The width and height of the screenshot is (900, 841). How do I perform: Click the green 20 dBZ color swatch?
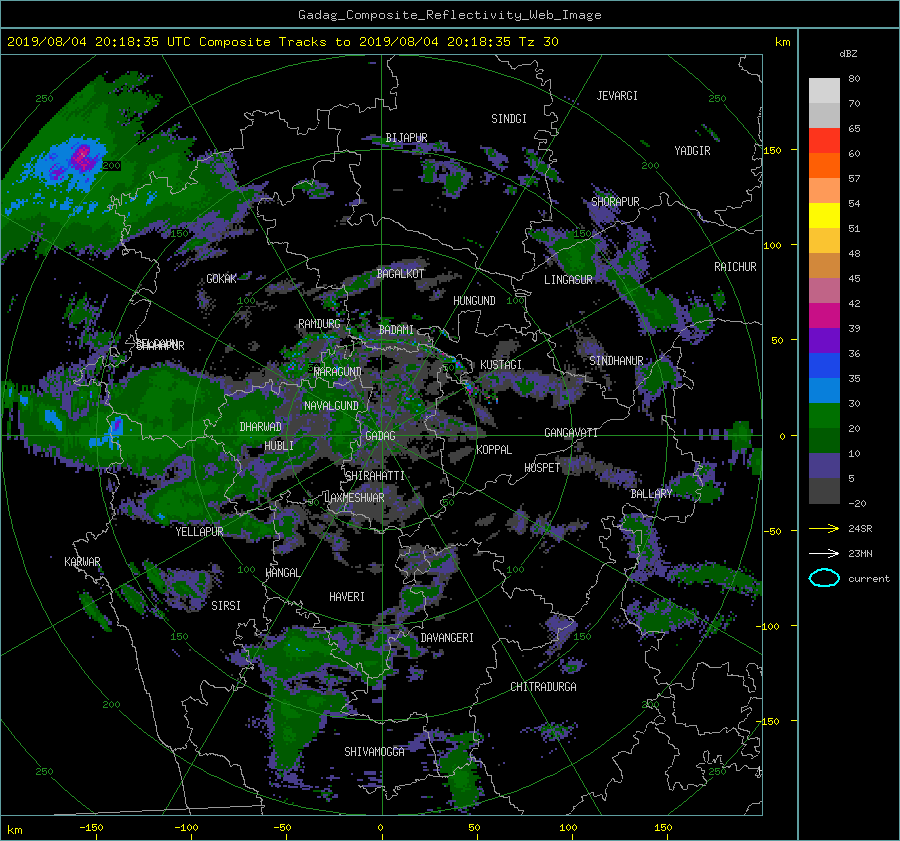(824, 416)
